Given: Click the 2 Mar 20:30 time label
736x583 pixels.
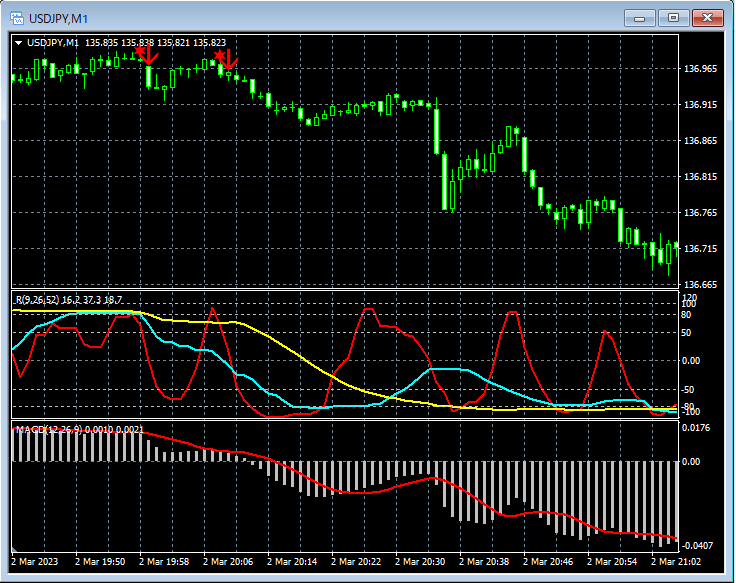Looking at the screenshot, I should (x=419, y=562).
